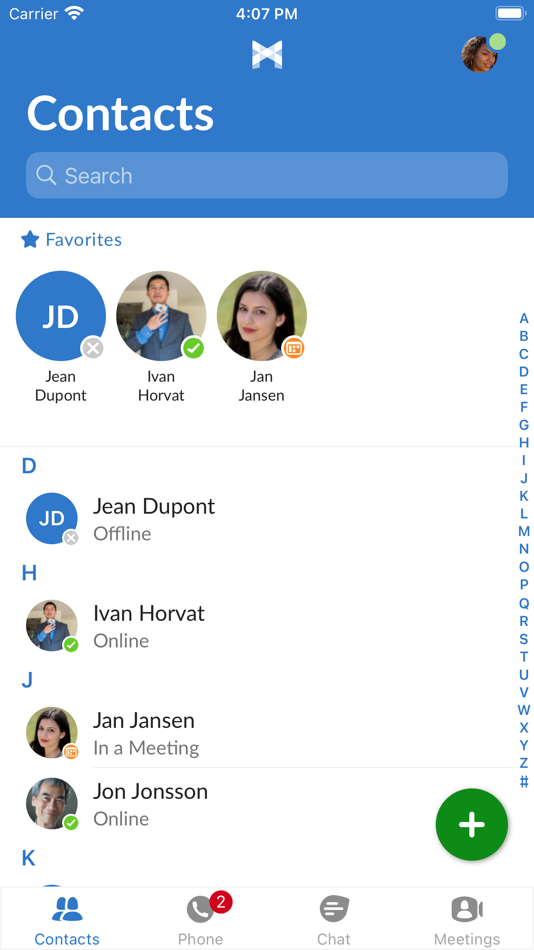Tap battery icon in status bar
This screenshot has height=950, width=534.
510,13
